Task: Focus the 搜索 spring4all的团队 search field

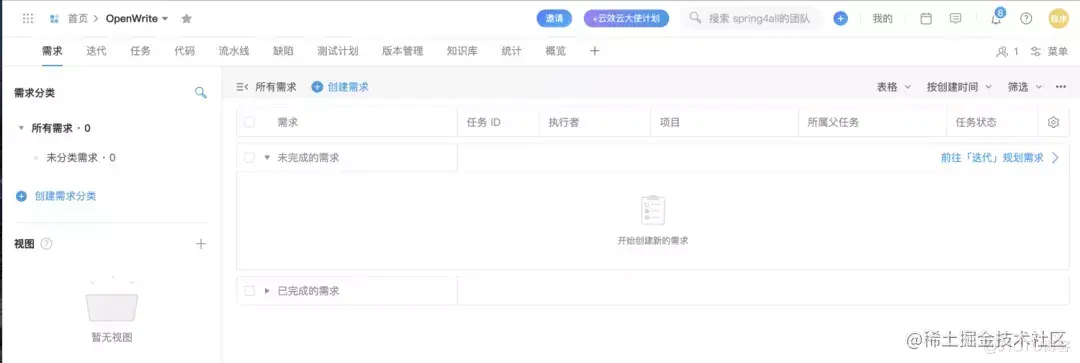Action: point(752,19)
